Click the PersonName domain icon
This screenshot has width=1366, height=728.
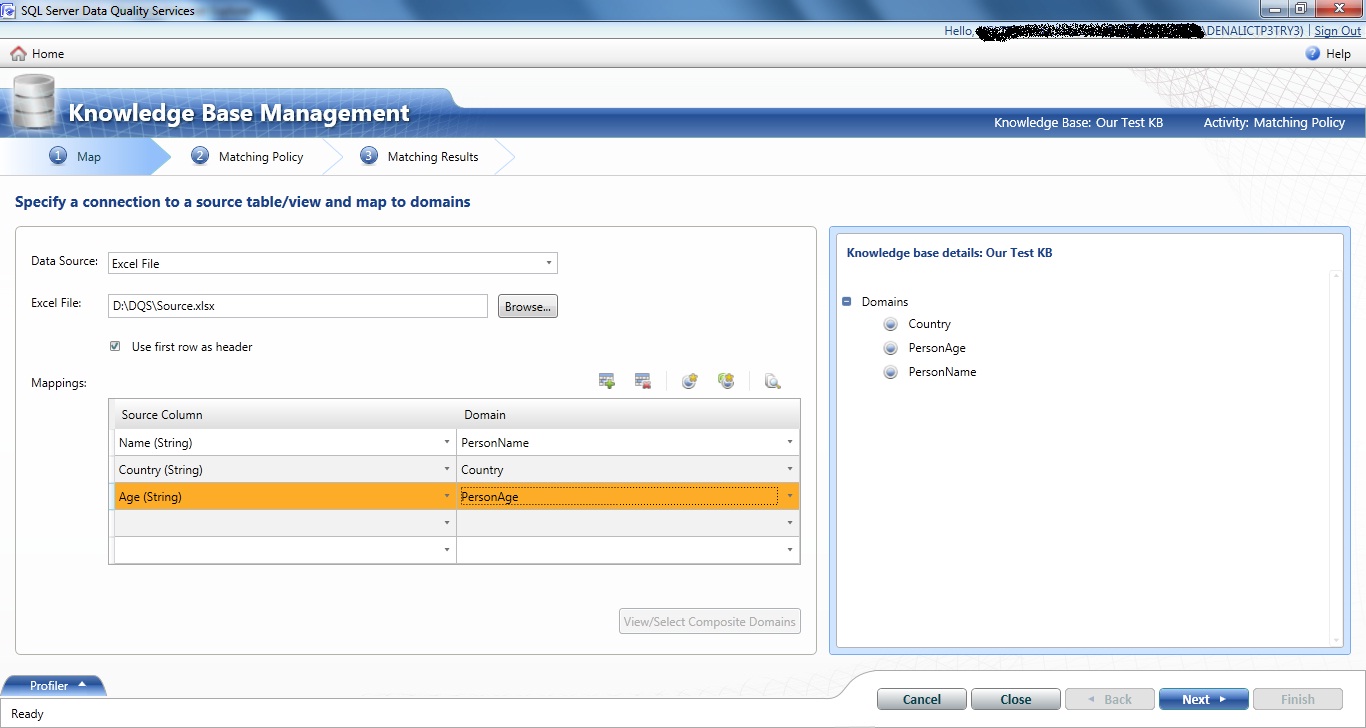click(x=891, y=372)
